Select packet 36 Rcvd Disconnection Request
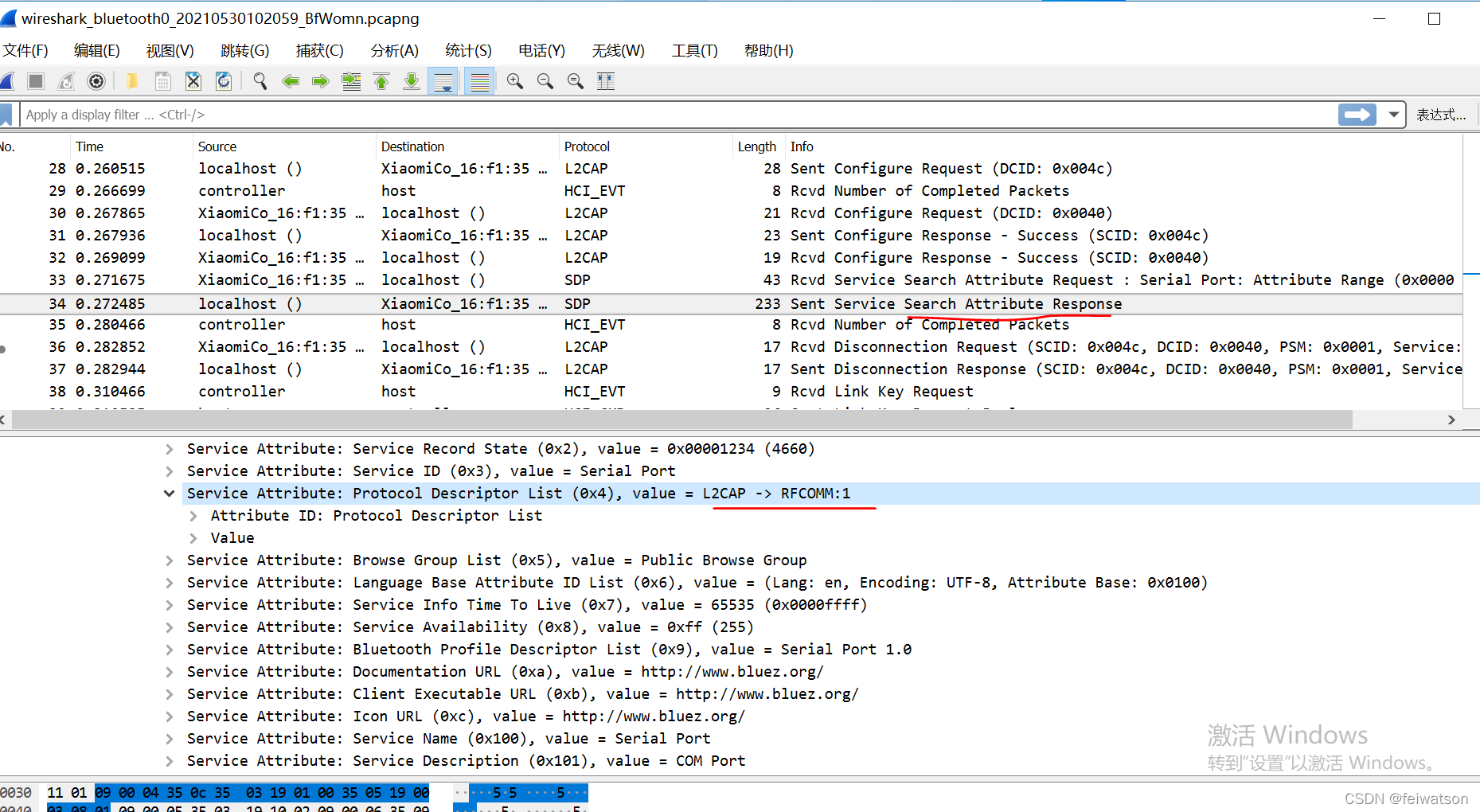The width and height of the screenshot is (1480, 812). click(x=731, y=347)
